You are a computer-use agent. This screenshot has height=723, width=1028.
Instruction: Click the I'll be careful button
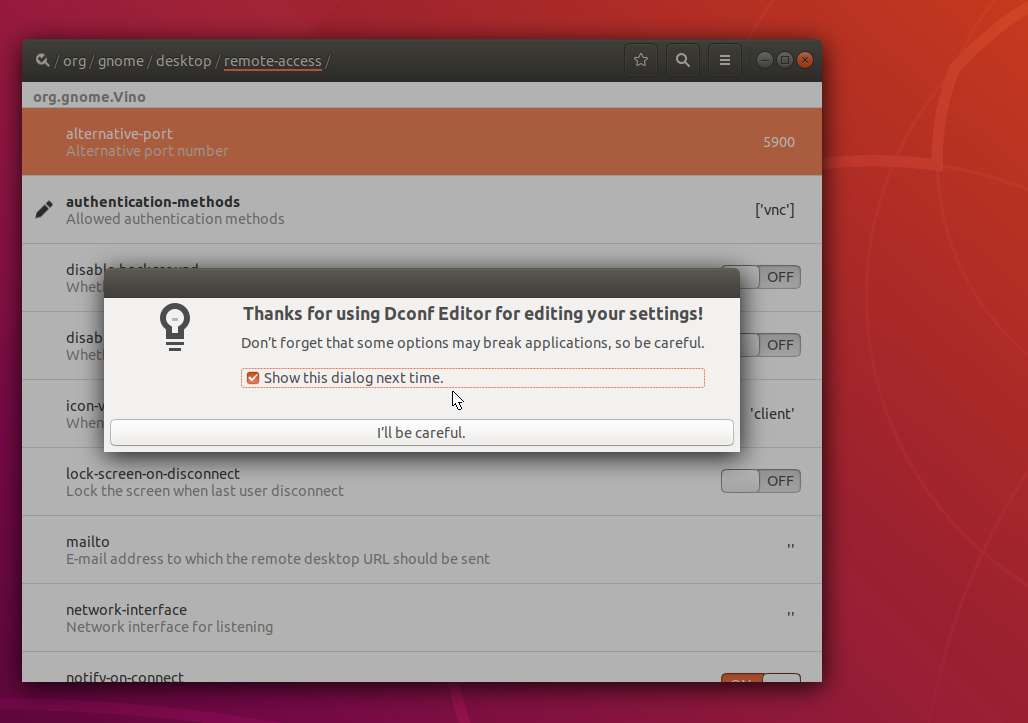[x=422, y=433]
